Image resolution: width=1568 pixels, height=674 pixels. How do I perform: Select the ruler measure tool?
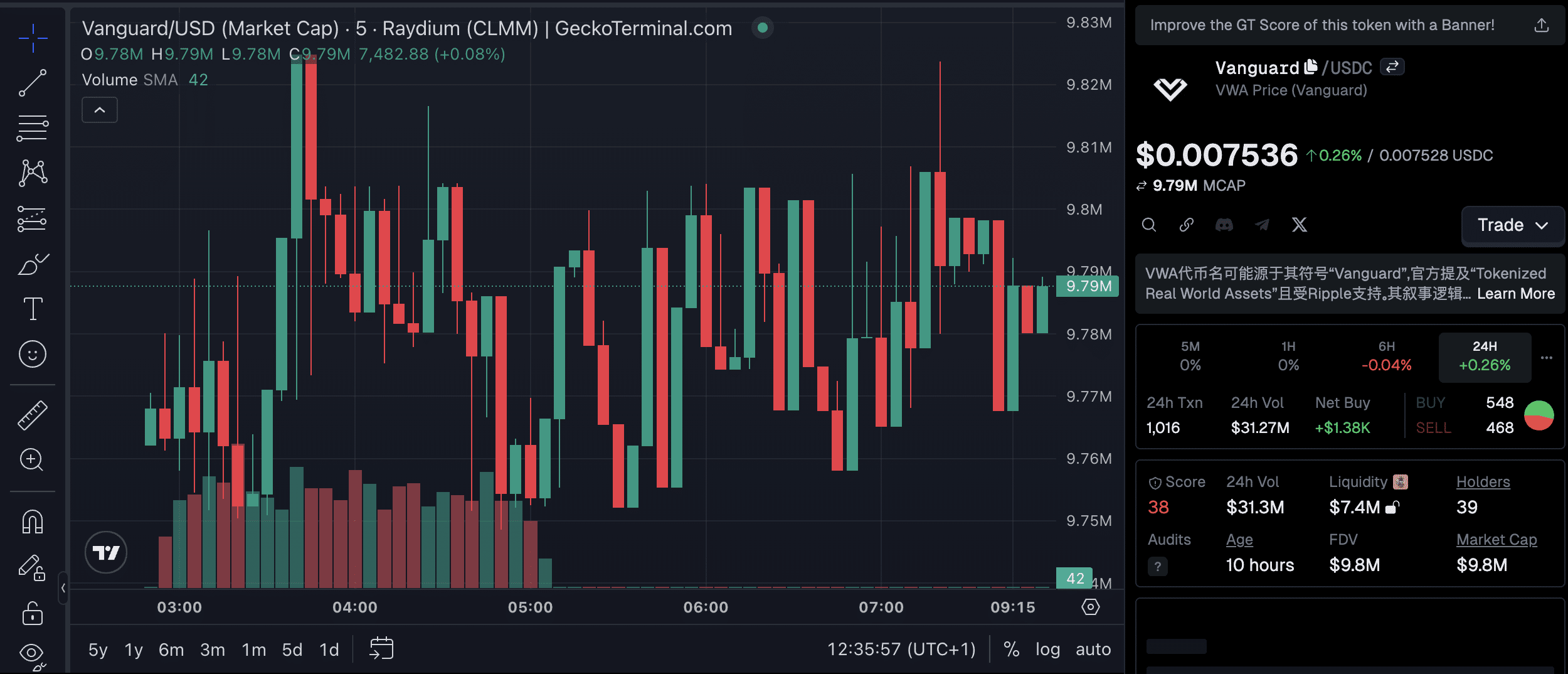(x=33, y=415)
